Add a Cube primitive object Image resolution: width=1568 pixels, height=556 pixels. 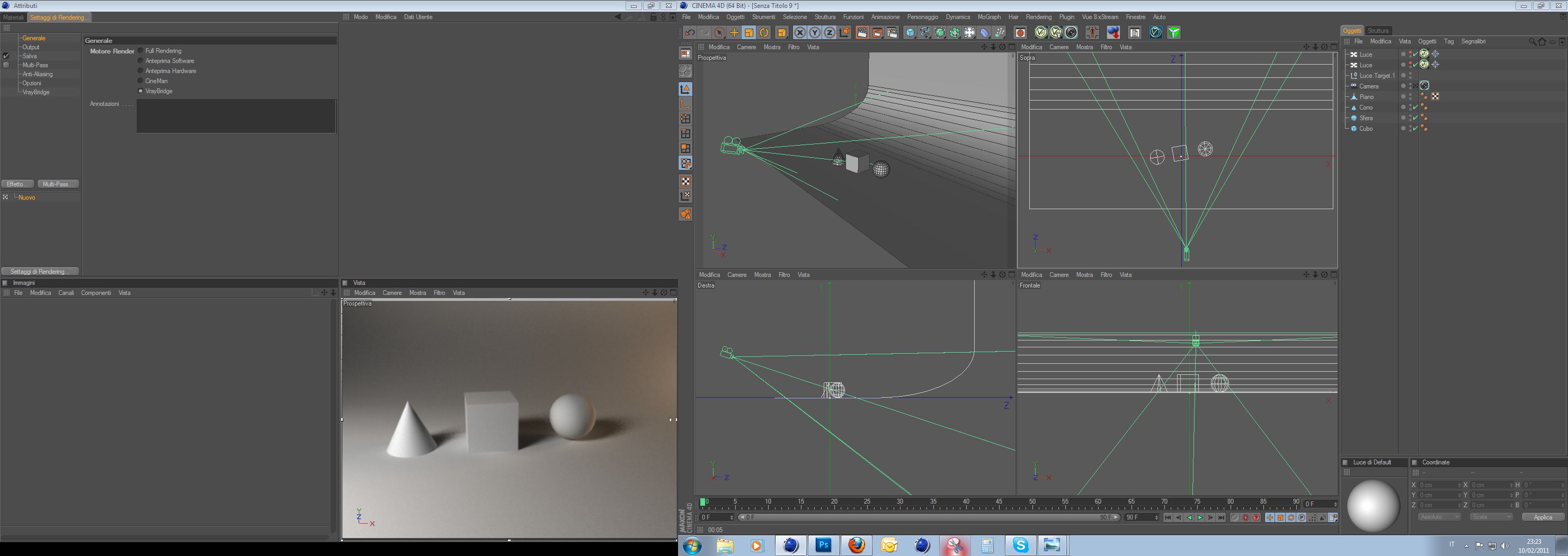pyautogui.click(x=910, y=33)
